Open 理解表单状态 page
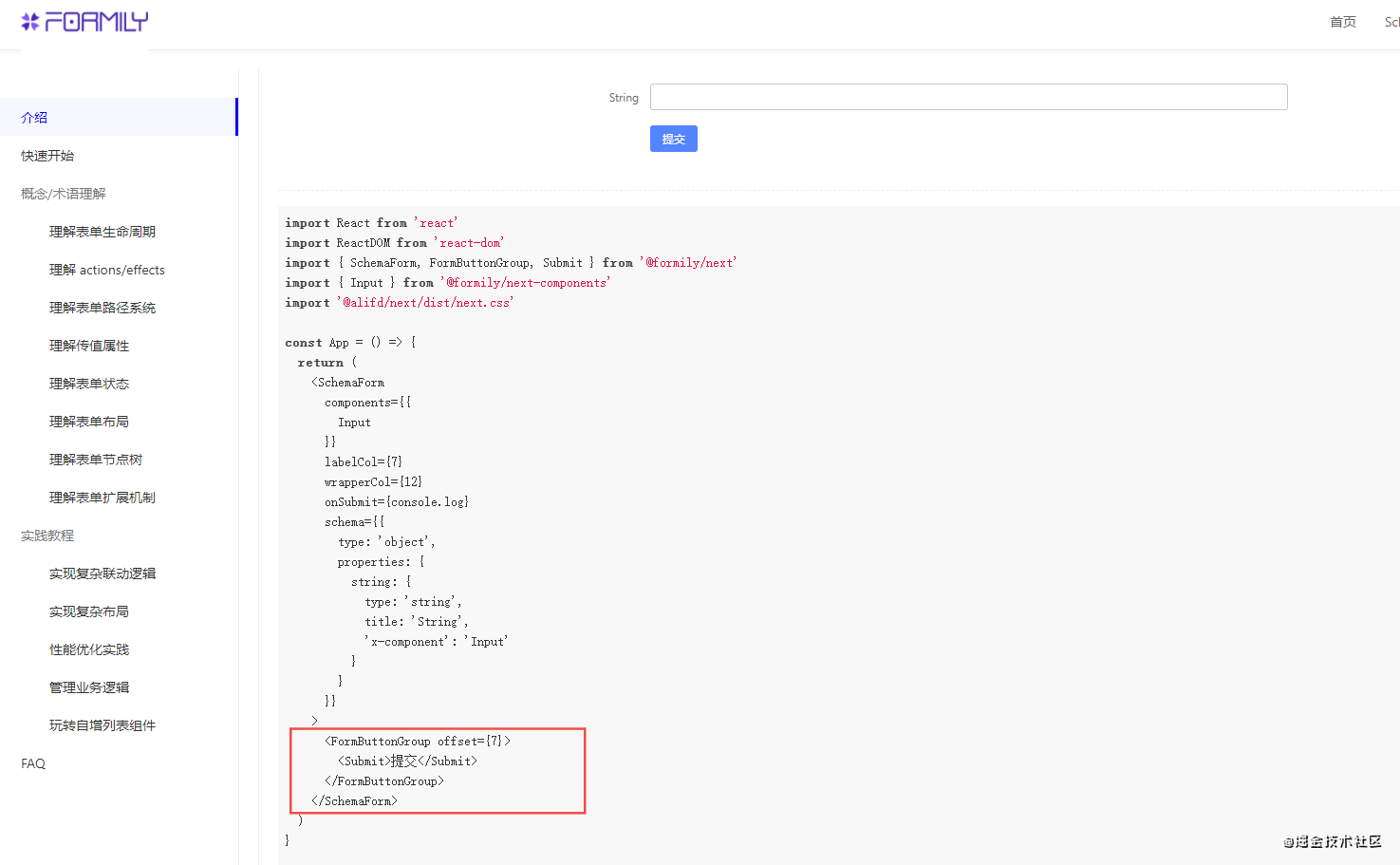The width and height of the screenshot is (1400, 865). (89, 384)
